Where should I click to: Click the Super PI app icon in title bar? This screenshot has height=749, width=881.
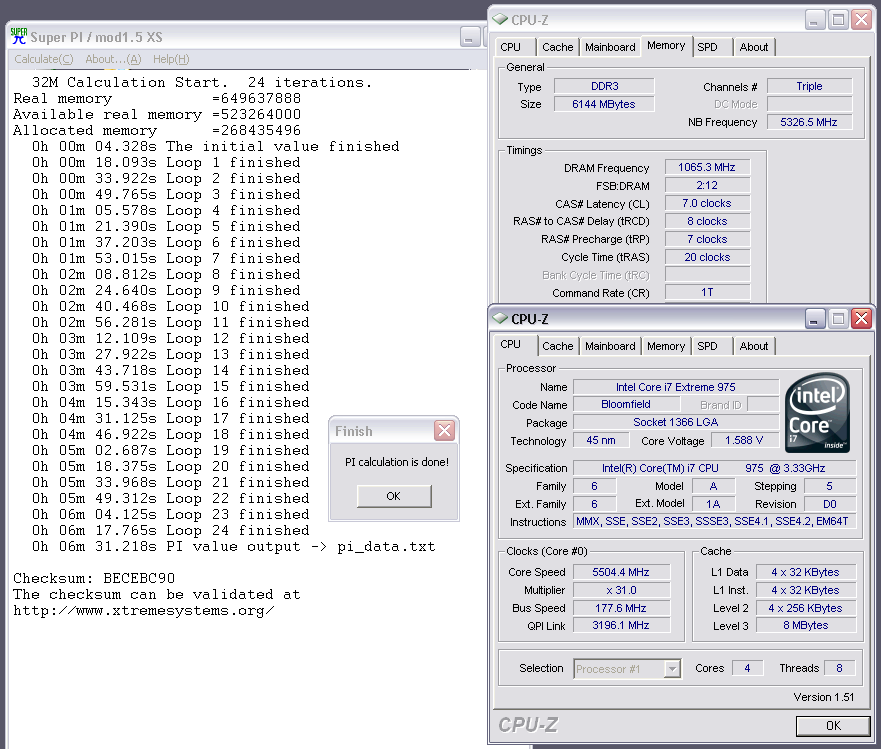tap(19, 37)
